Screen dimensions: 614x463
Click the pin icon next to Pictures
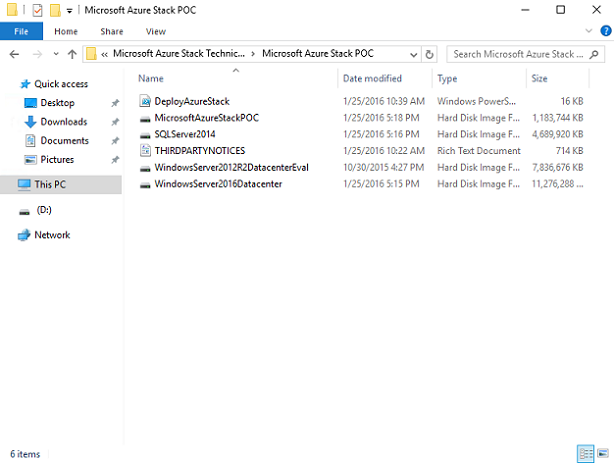click(x=115, y=160)
